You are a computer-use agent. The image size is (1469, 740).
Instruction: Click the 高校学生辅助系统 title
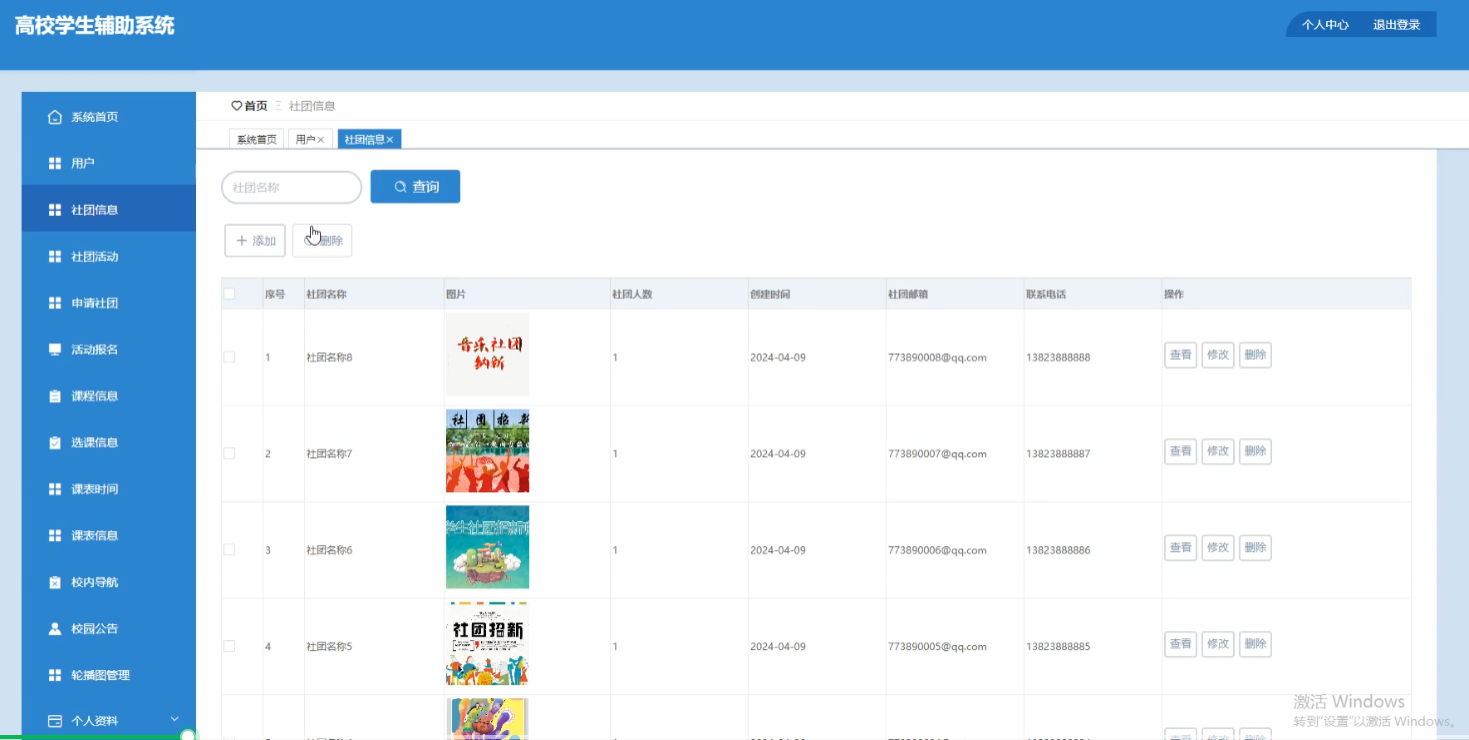click(x=95, y=26)
